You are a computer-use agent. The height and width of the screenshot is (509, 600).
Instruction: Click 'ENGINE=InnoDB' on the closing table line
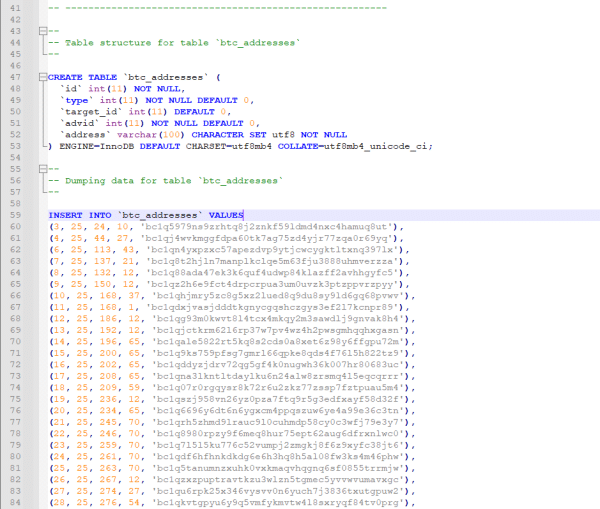91,145
